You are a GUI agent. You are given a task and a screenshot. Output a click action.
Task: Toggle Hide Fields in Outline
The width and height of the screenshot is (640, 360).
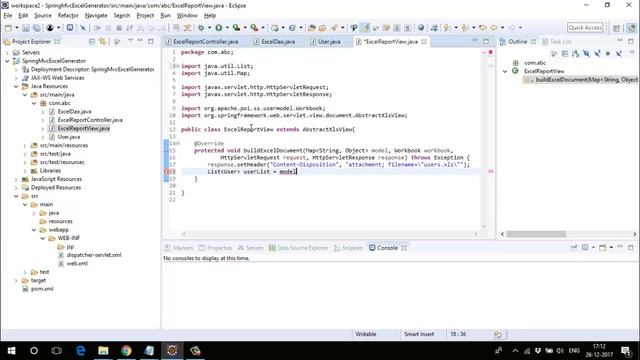pyautogui.click(x=587, y=53)
